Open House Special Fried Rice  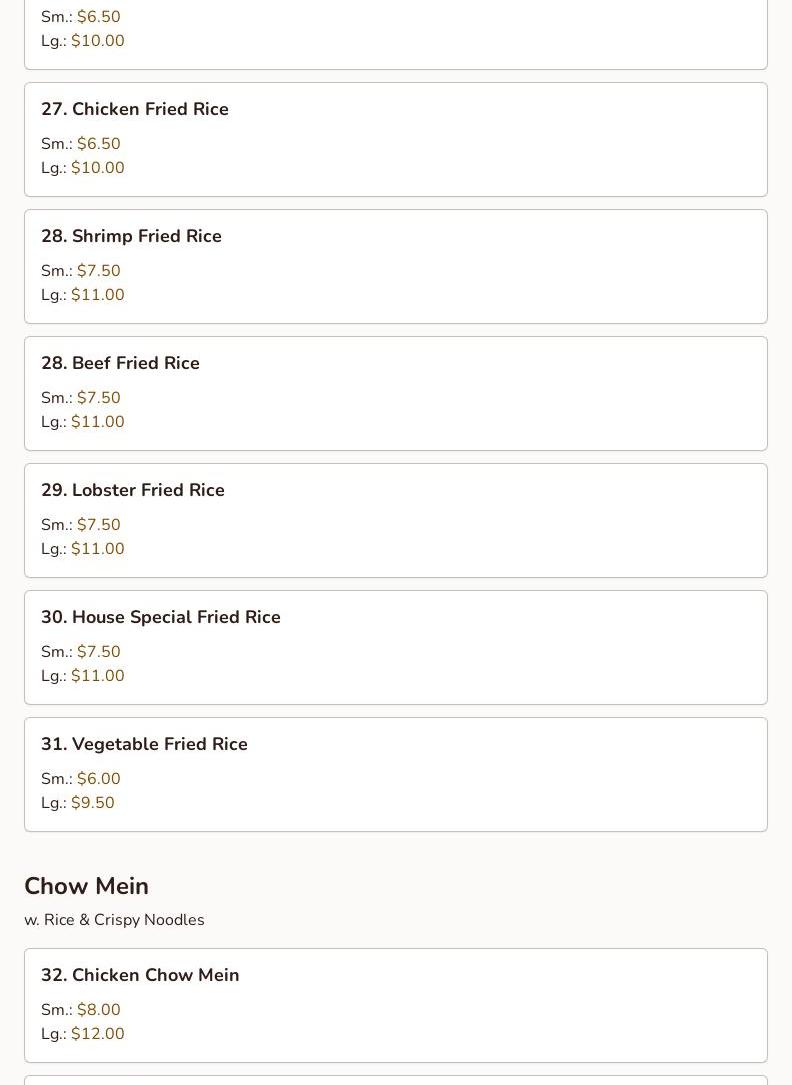point(396,647)
